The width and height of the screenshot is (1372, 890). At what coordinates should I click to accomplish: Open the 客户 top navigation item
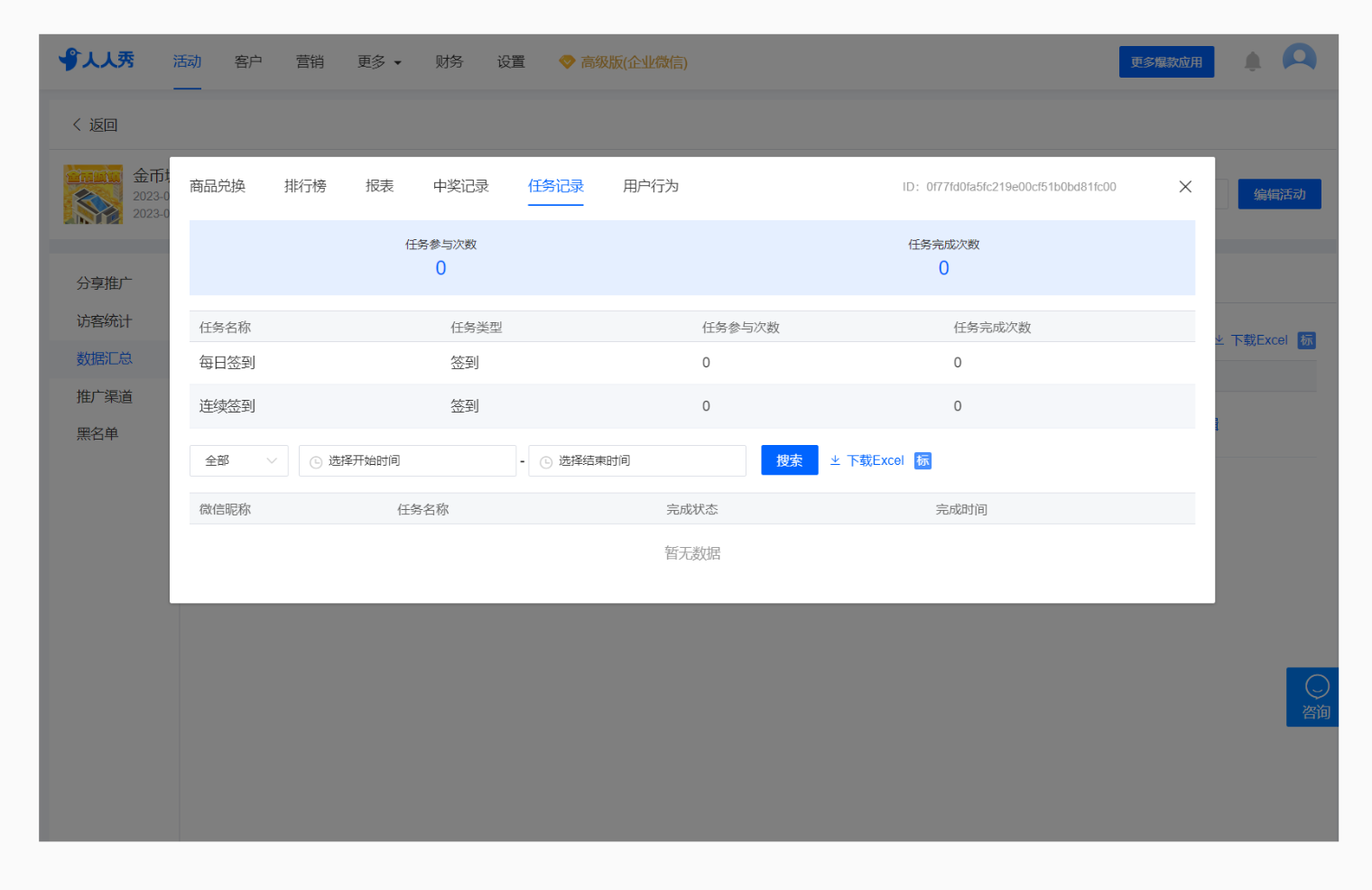click(248, 61)
